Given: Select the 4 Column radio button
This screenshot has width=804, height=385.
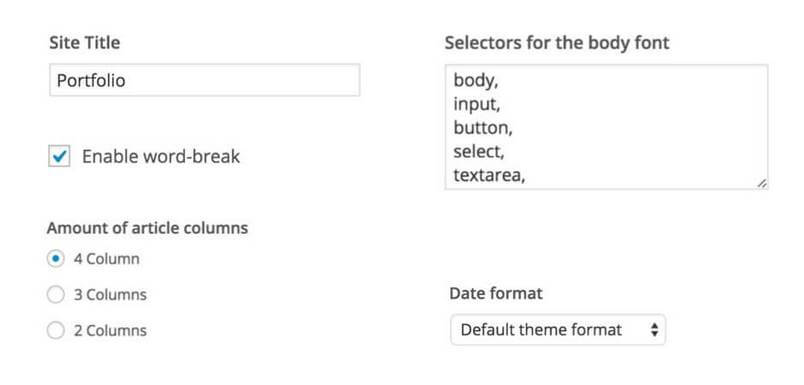Looking at the screenshot, I should click(x=55, y=258).
